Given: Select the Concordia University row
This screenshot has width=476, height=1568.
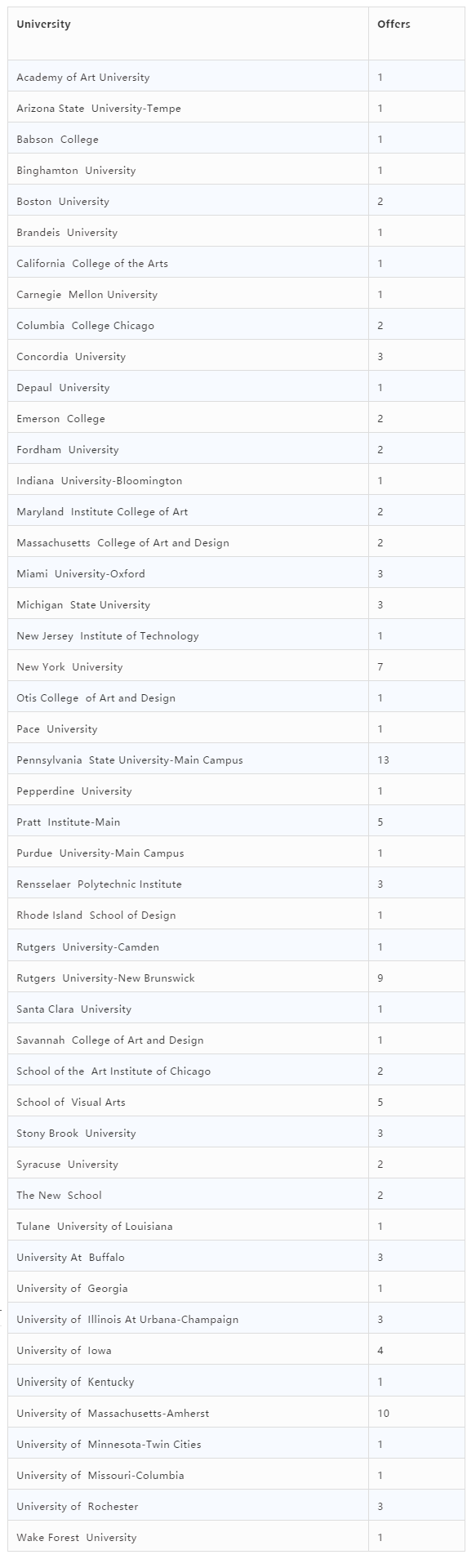Looking at the screenshot, I should (237, 356).
